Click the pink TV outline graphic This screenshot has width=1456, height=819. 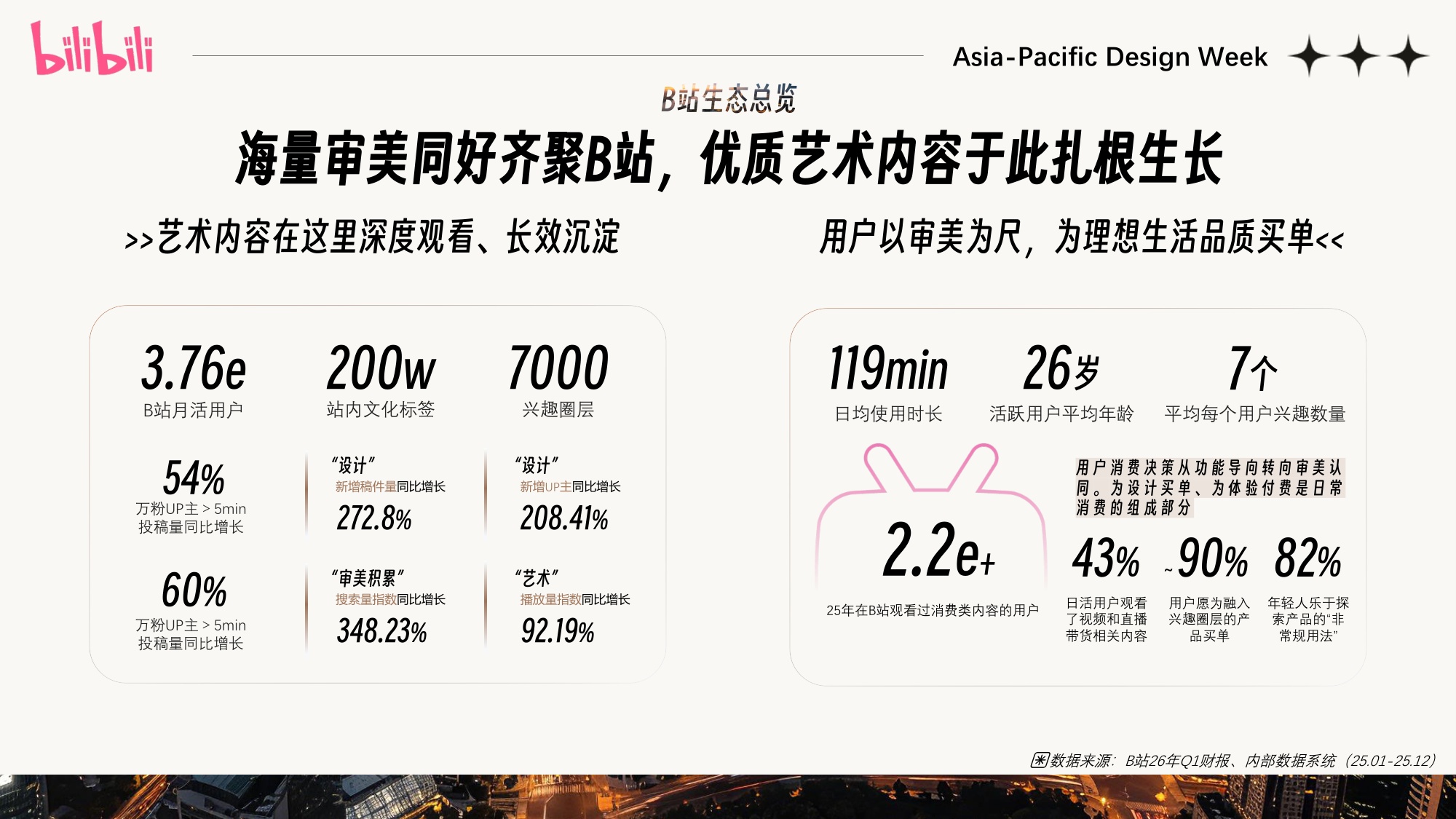tap(931, 515)
